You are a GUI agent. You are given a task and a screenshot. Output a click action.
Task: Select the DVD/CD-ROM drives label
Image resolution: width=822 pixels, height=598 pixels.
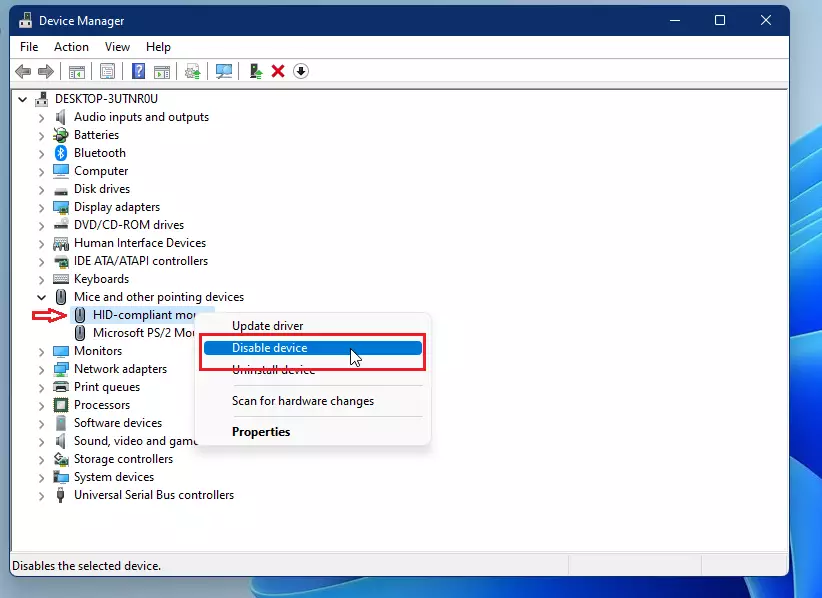click(x=129, y=225)
